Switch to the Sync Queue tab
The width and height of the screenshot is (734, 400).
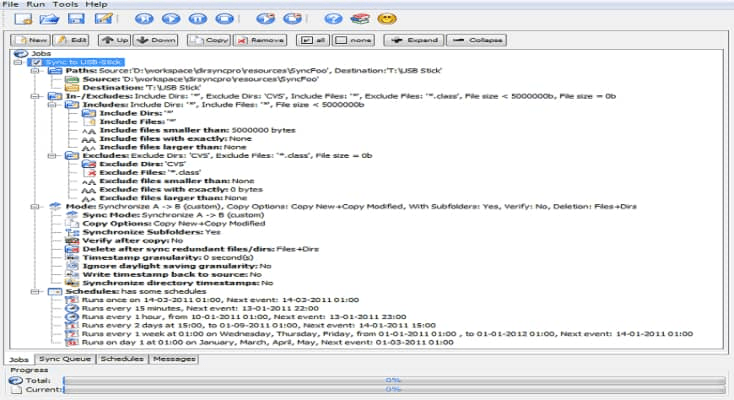[x=65, y=359]
